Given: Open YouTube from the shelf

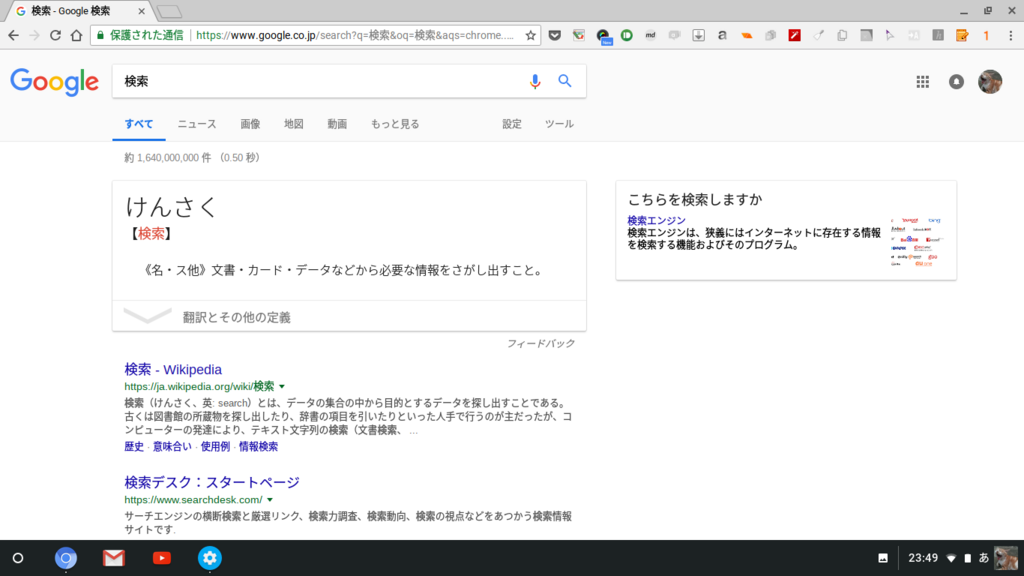Looking at the screenshot, I should coord(161,558).
